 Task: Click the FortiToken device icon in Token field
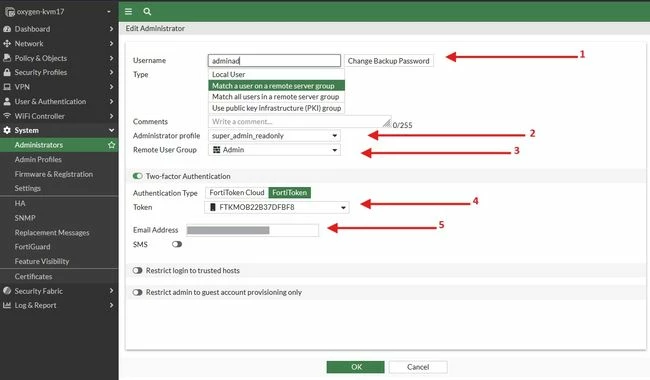click(x=213, y=207)
